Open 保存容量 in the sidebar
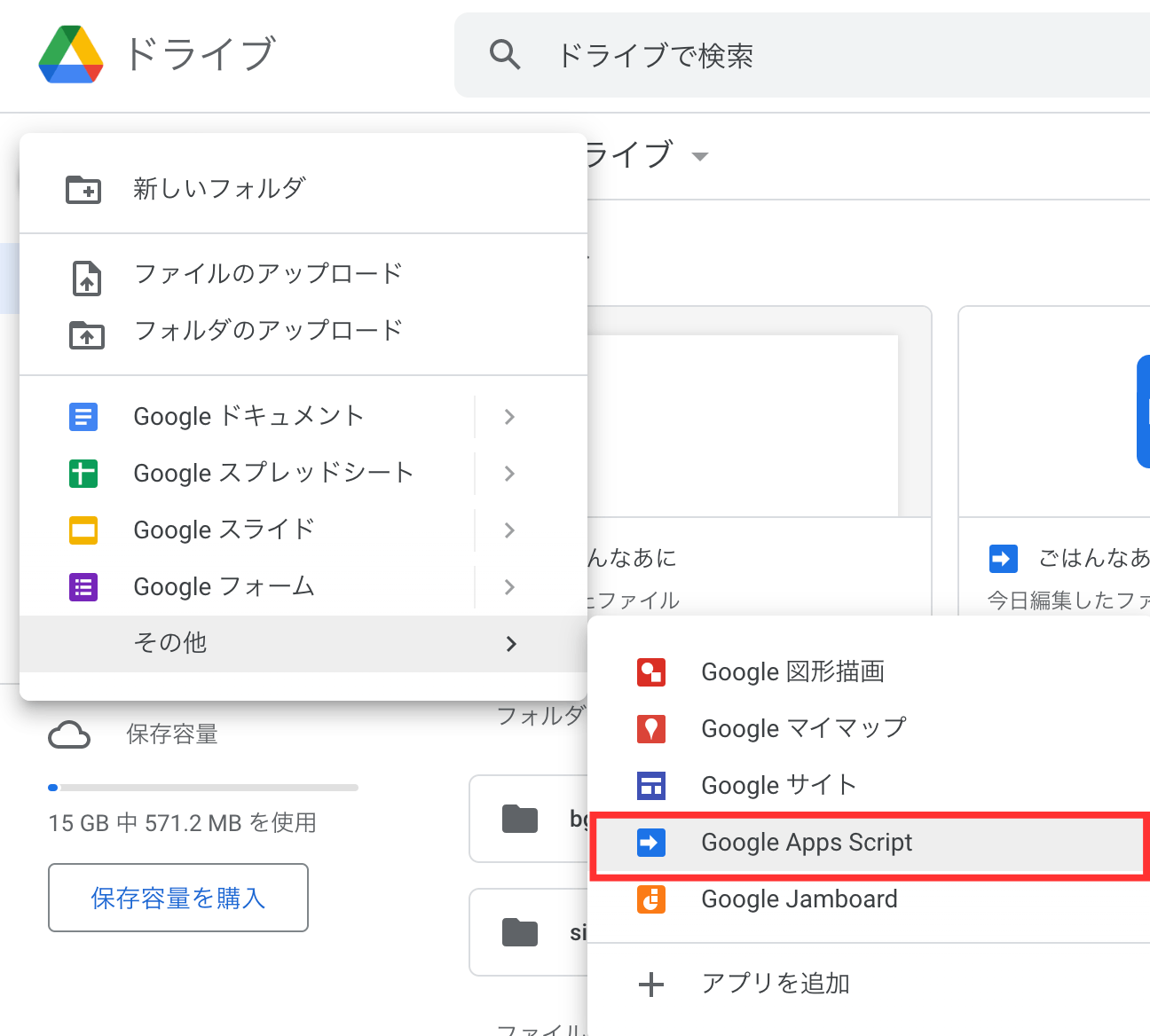Screen dimensions: 1150x1036 point(172,734)
